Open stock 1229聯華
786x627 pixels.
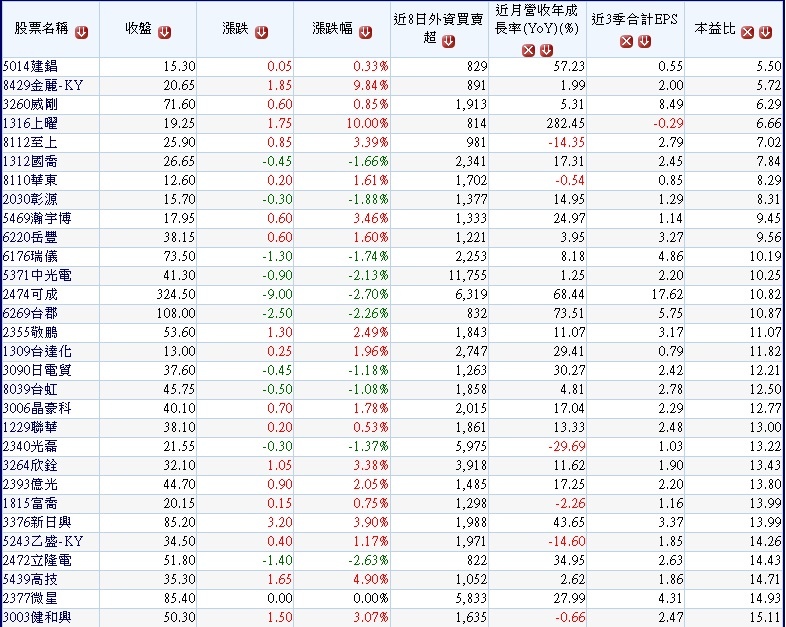[31, 428]
